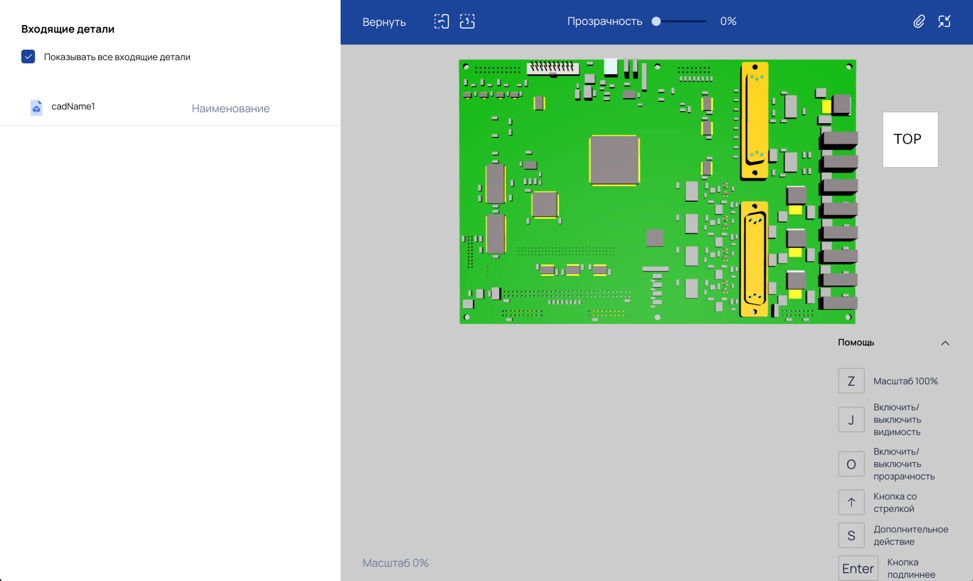Image resolution: width=973 pixels, height=581 pixels.
Task: Collapse the Помощь help panel chevron
Action: (x=945, y=343)
